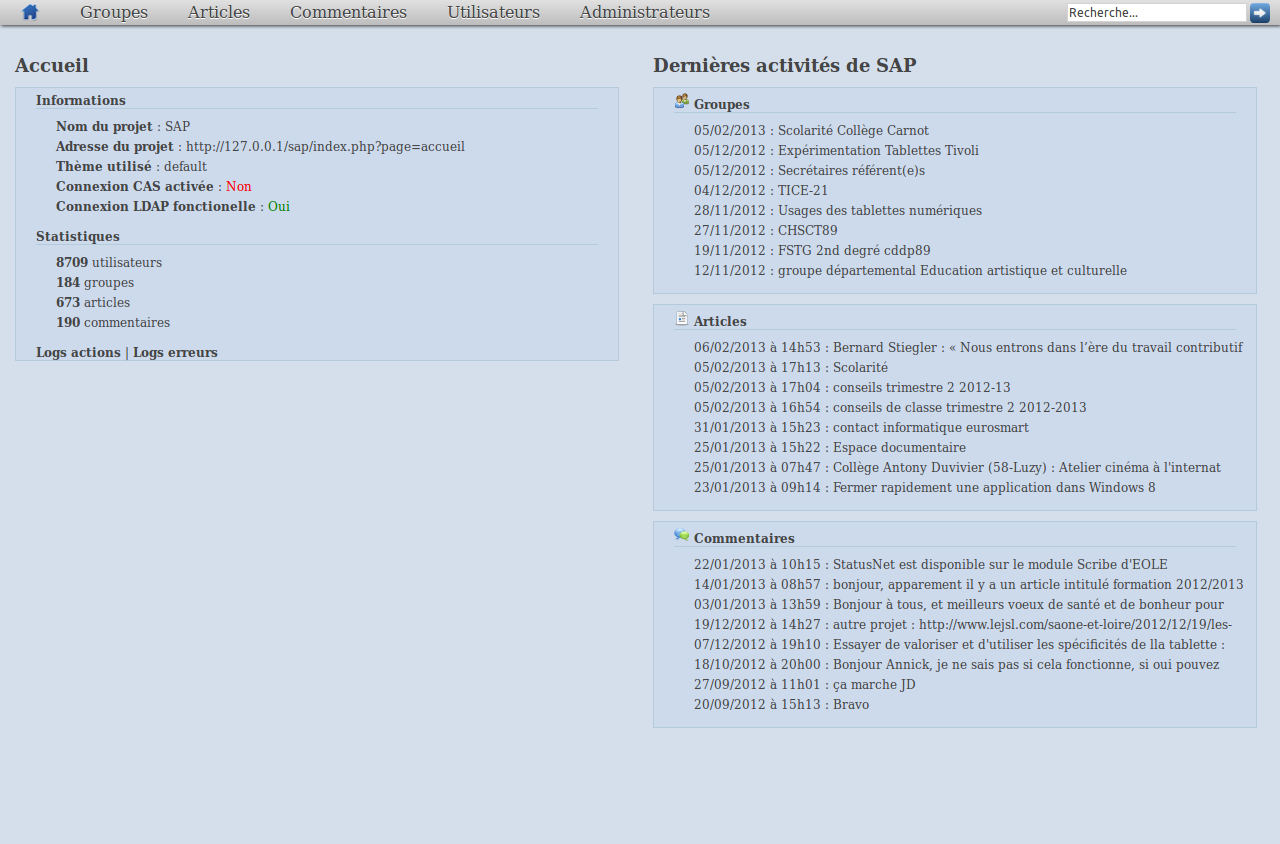Screen dimensions: 1280x844
Task: Open the Commentaires menu
Action: 348,12
